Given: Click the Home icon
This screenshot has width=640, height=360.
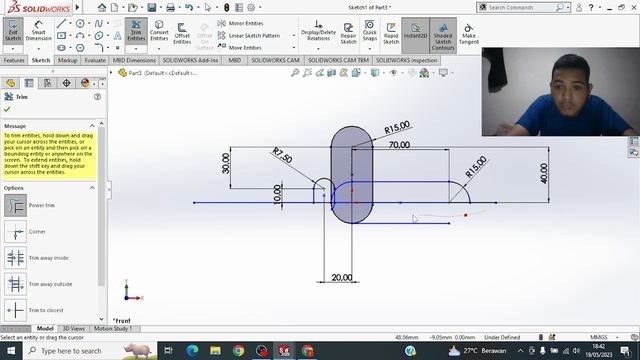Looking at the screenshot, I should 102,7.
